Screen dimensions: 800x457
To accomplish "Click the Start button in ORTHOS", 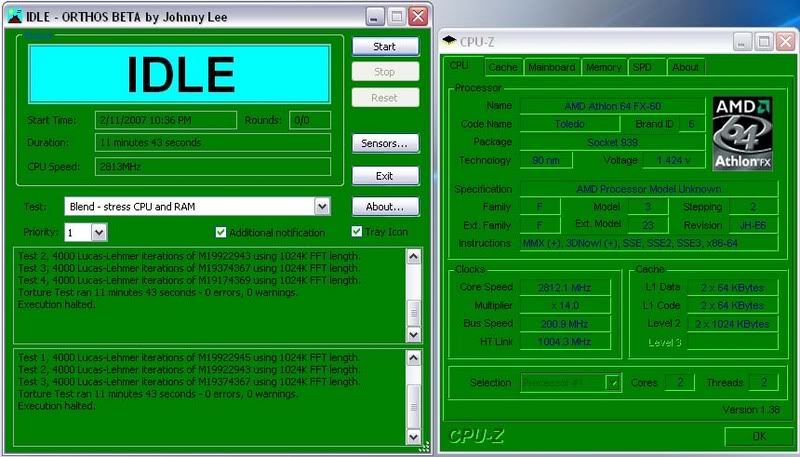I will tap(385, 46).
